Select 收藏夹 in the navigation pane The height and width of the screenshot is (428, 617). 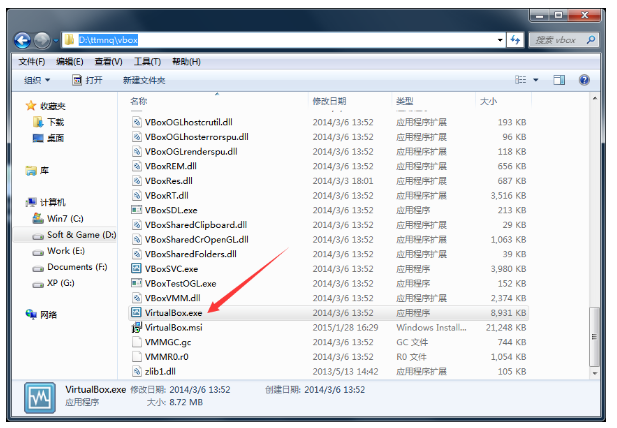coord(46,106)
